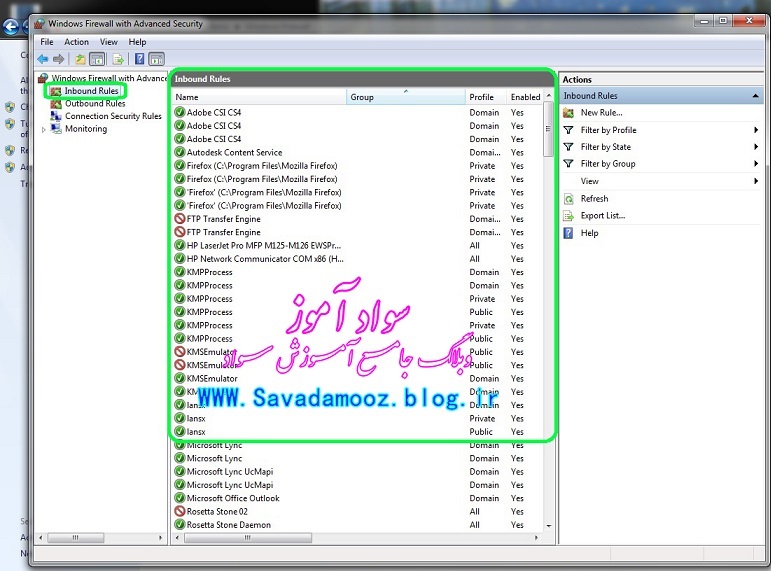Click the Outbound Rules tree icon
Viewport: 771px width, 571px height.
[56, 104]
